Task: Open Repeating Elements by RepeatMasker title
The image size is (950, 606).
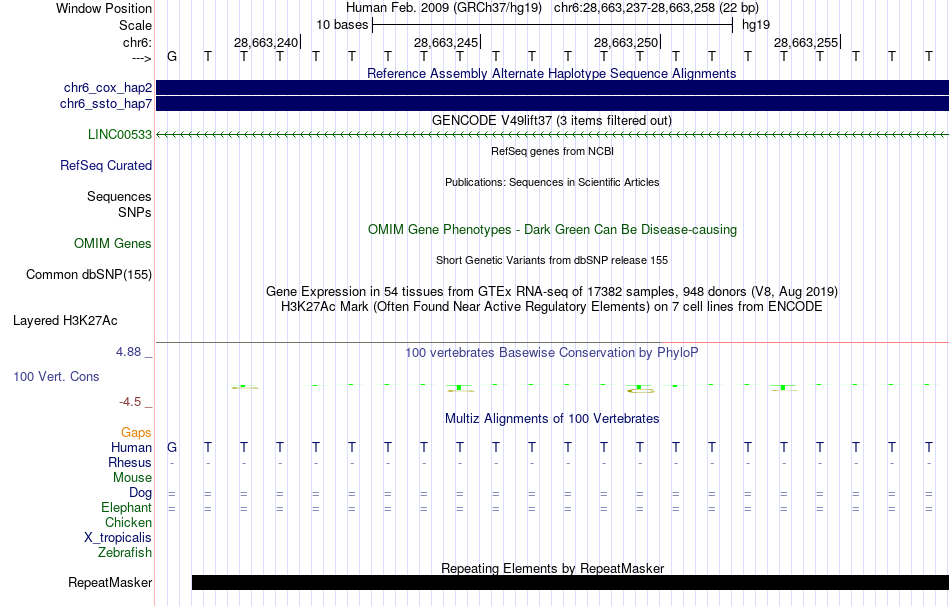Action: pos(553,568)
